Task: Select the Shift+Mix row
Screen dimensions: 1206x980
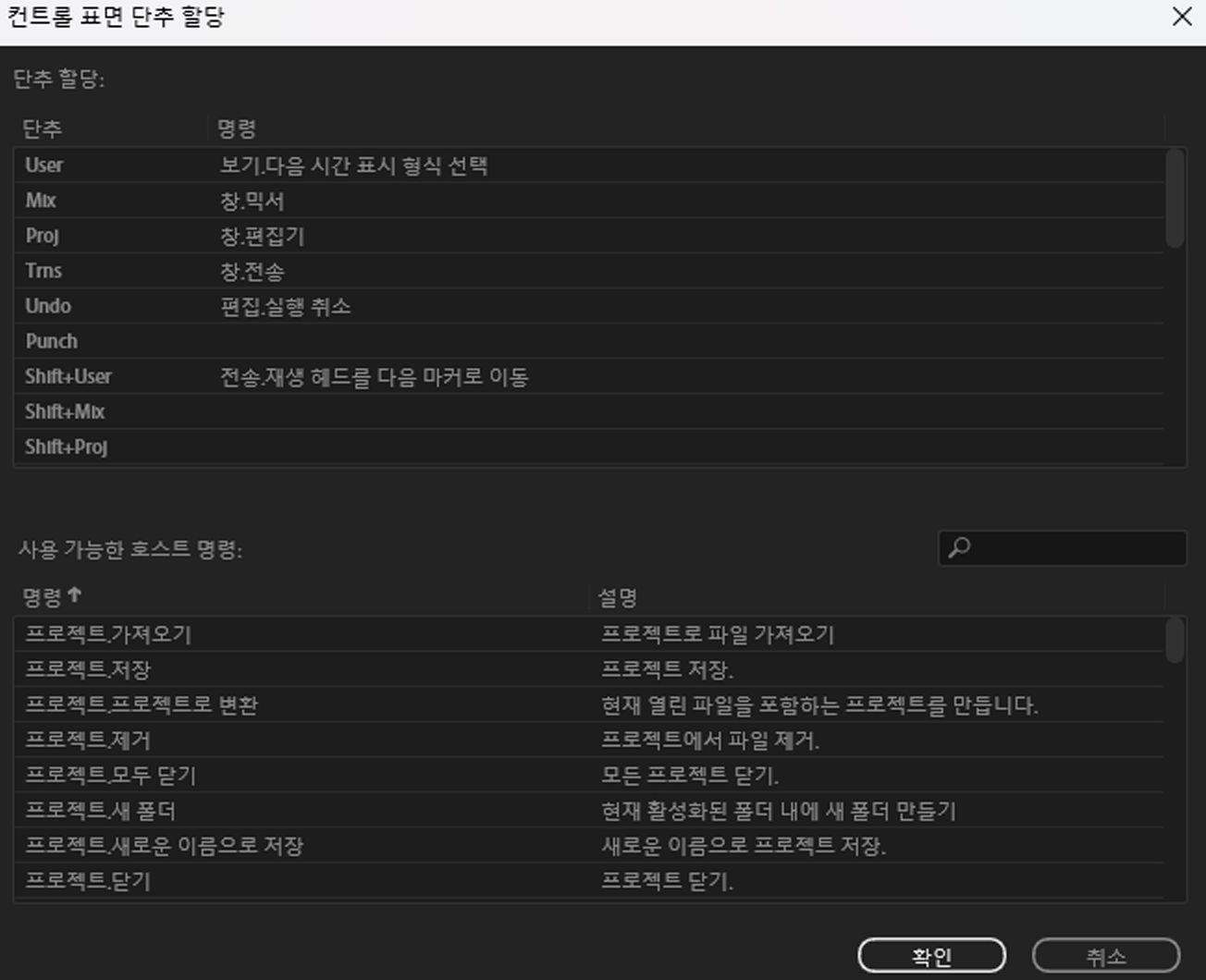Action: (589, 411)
